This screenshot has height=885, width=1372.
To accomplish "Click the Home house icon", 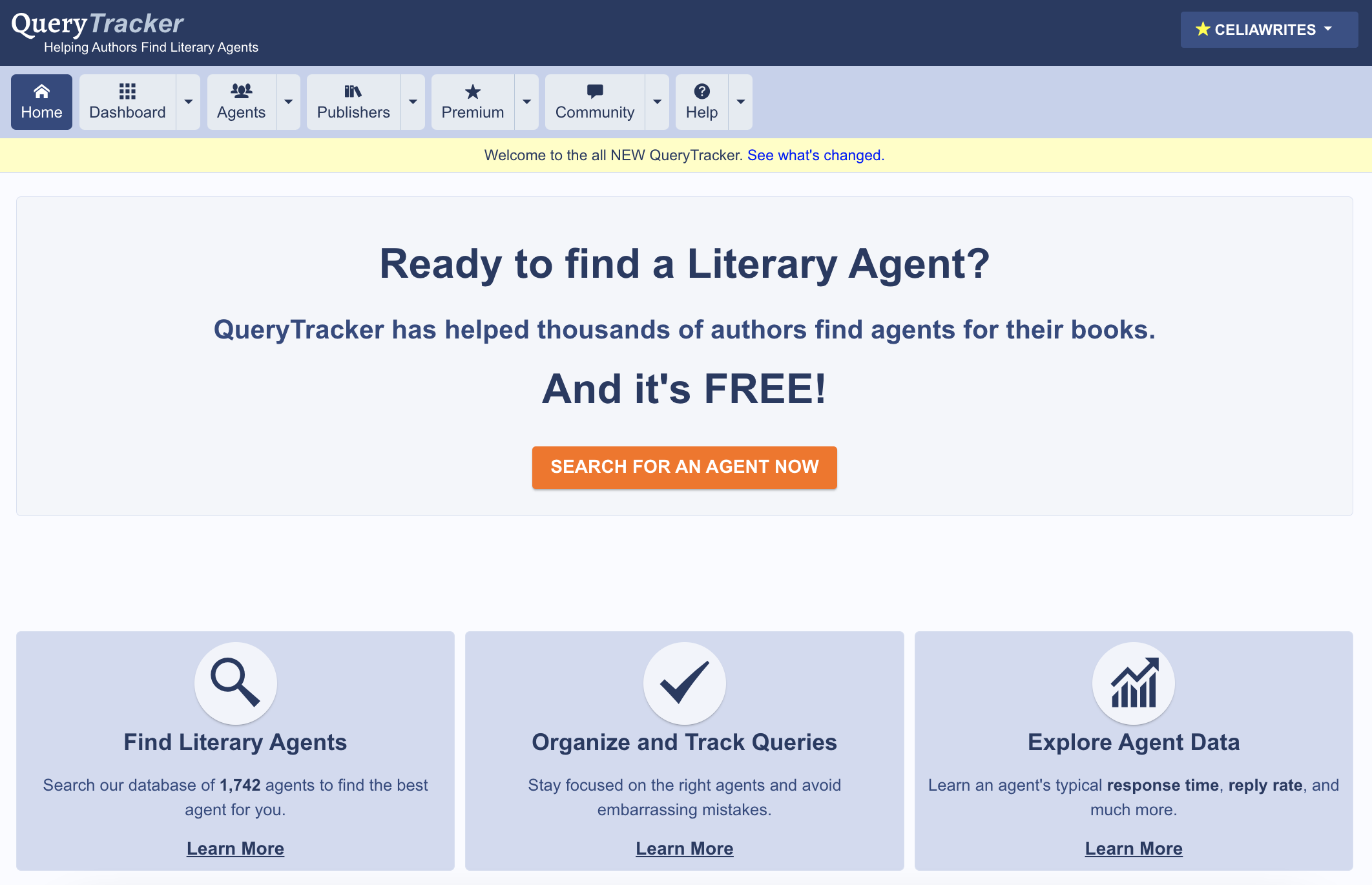I will pyautogui.click(x=41, y=92).
